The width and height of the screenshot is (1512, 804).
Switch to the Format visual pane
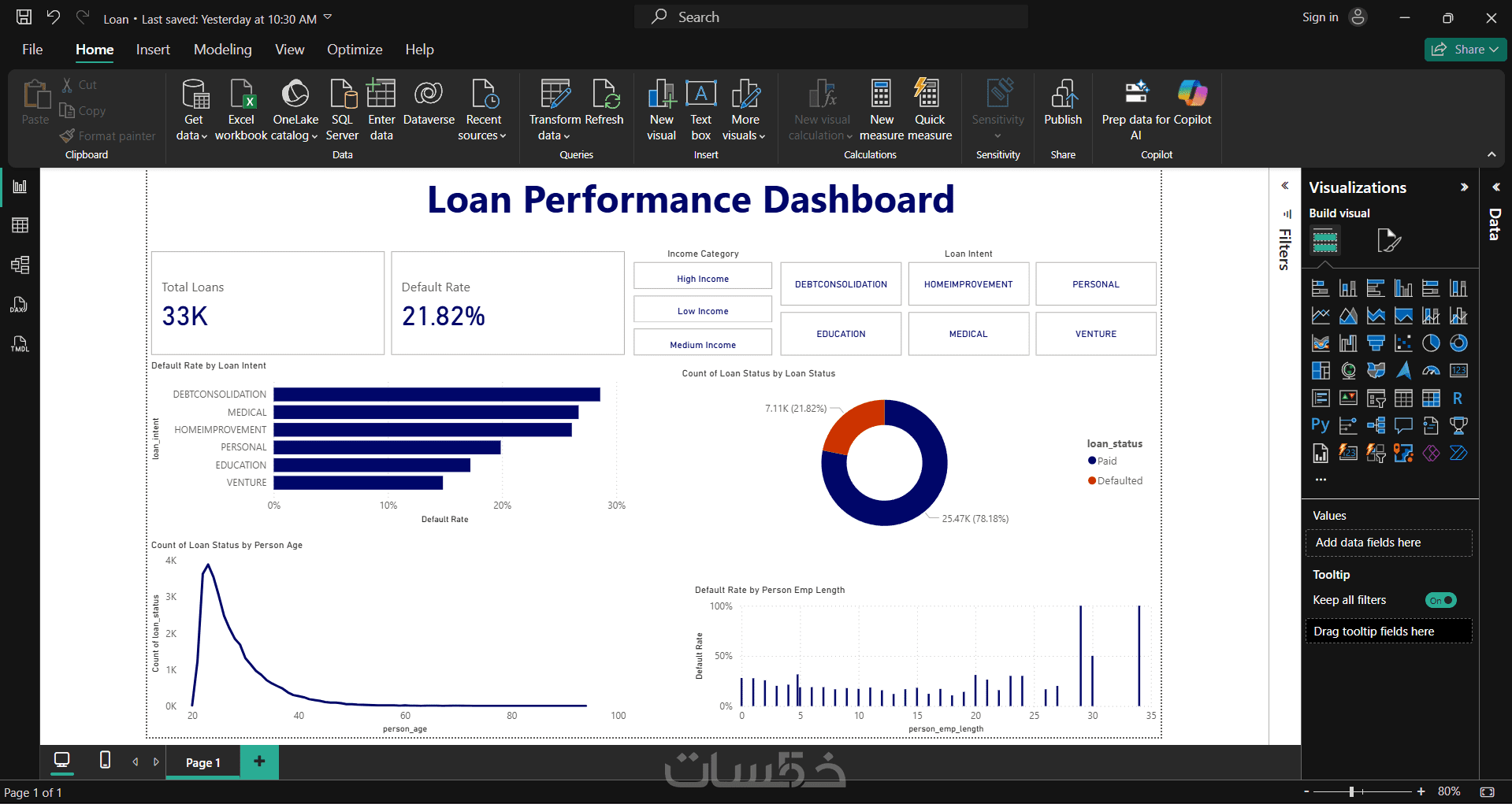(x=1388, y=240)
